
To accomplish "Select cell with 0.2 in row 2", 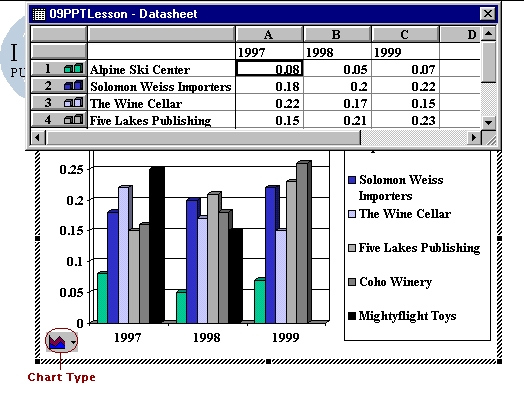I will coord(337,86).
